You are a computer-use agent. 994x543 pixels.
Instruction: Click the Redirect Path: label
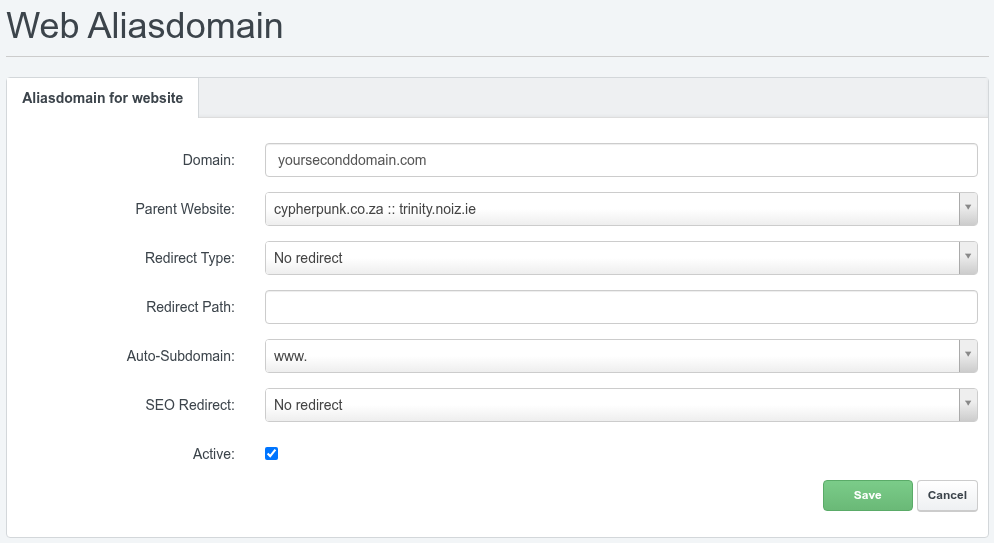190,307
